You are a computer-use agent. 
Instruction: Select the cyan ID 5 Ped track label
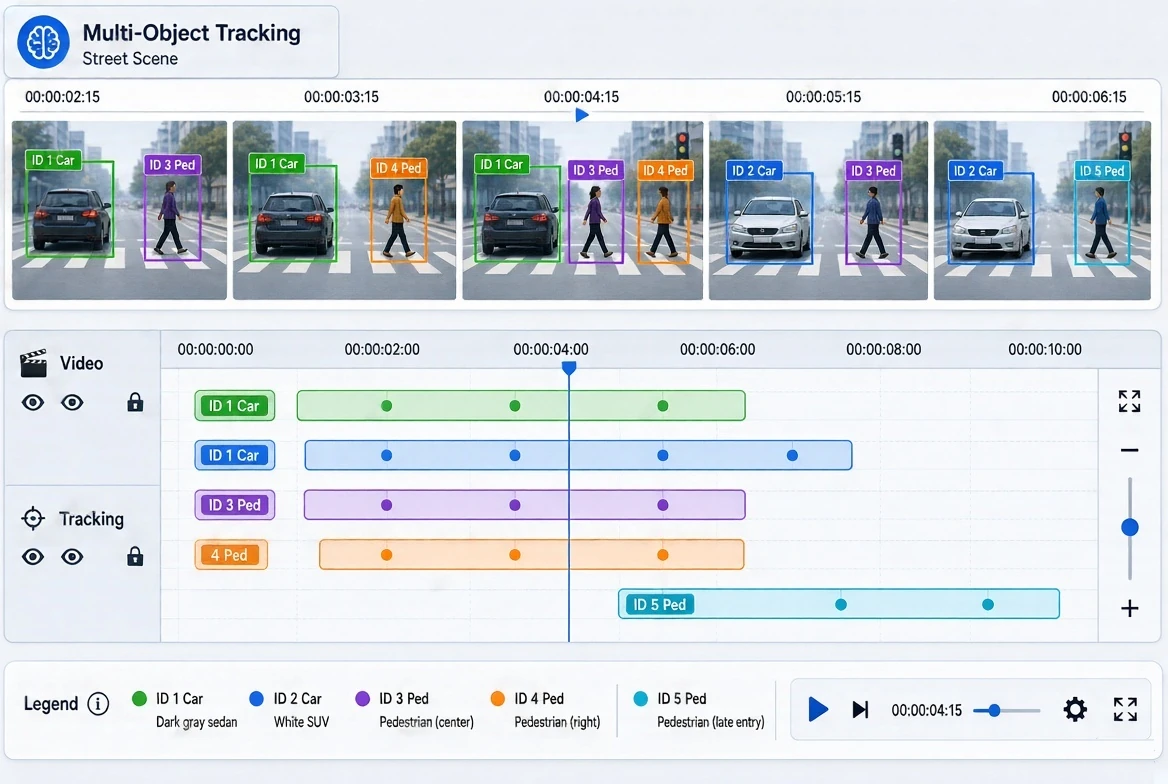tap(659, 604)
